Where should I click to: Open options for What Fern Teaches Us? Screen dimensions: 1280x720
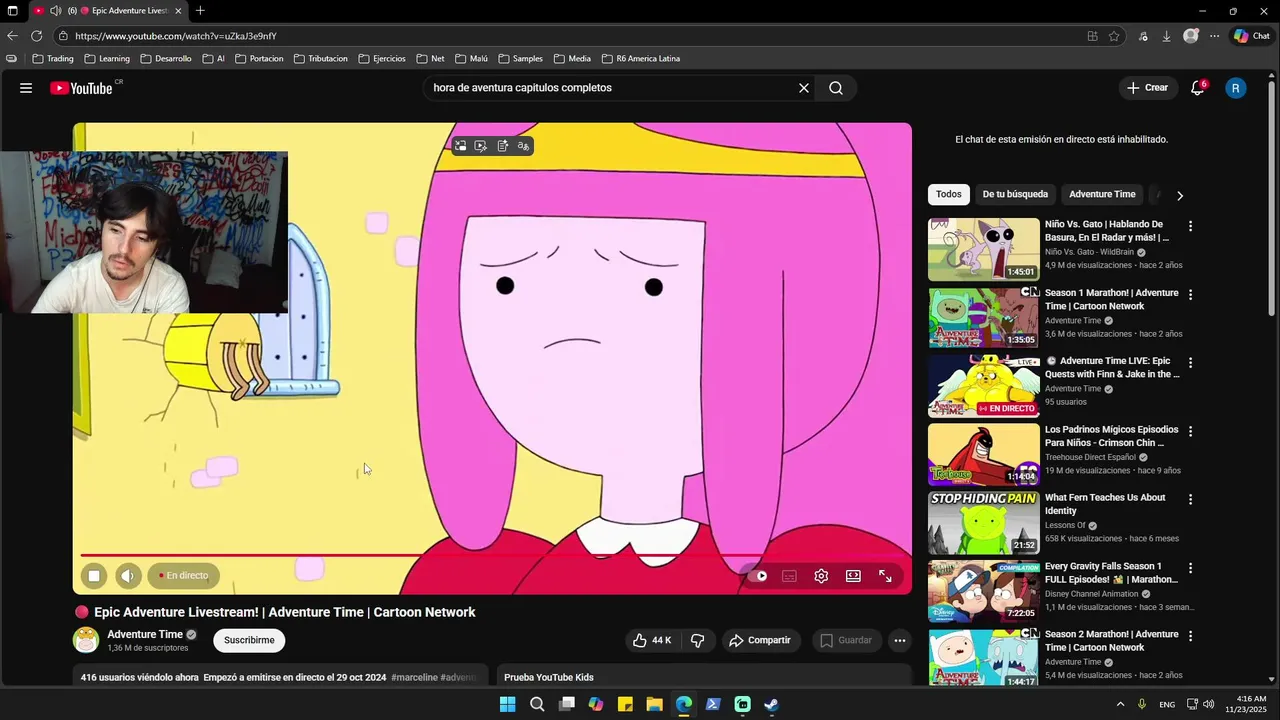1190,499
